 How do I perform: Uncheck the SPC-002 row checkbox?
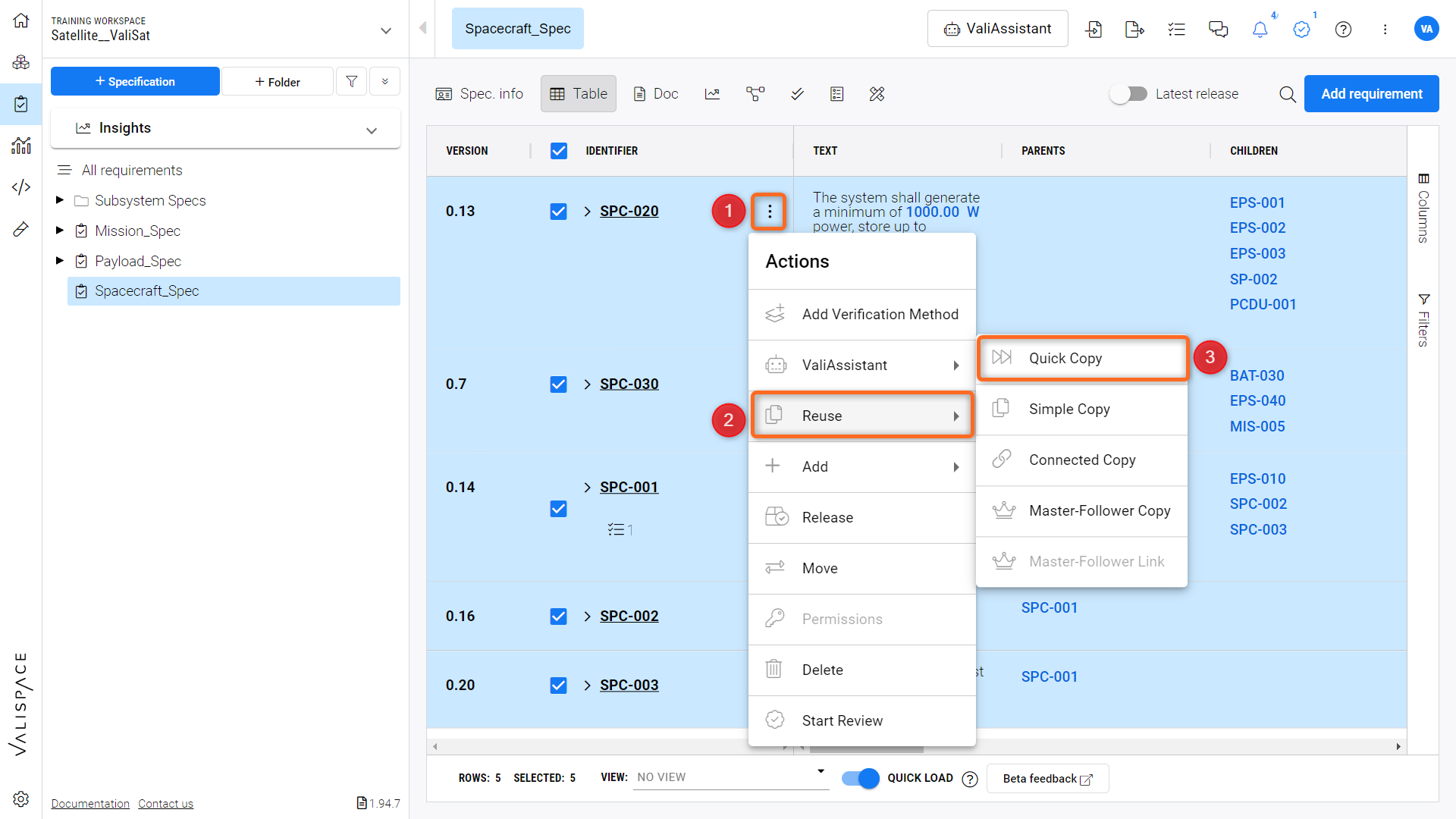pos(559,617)
